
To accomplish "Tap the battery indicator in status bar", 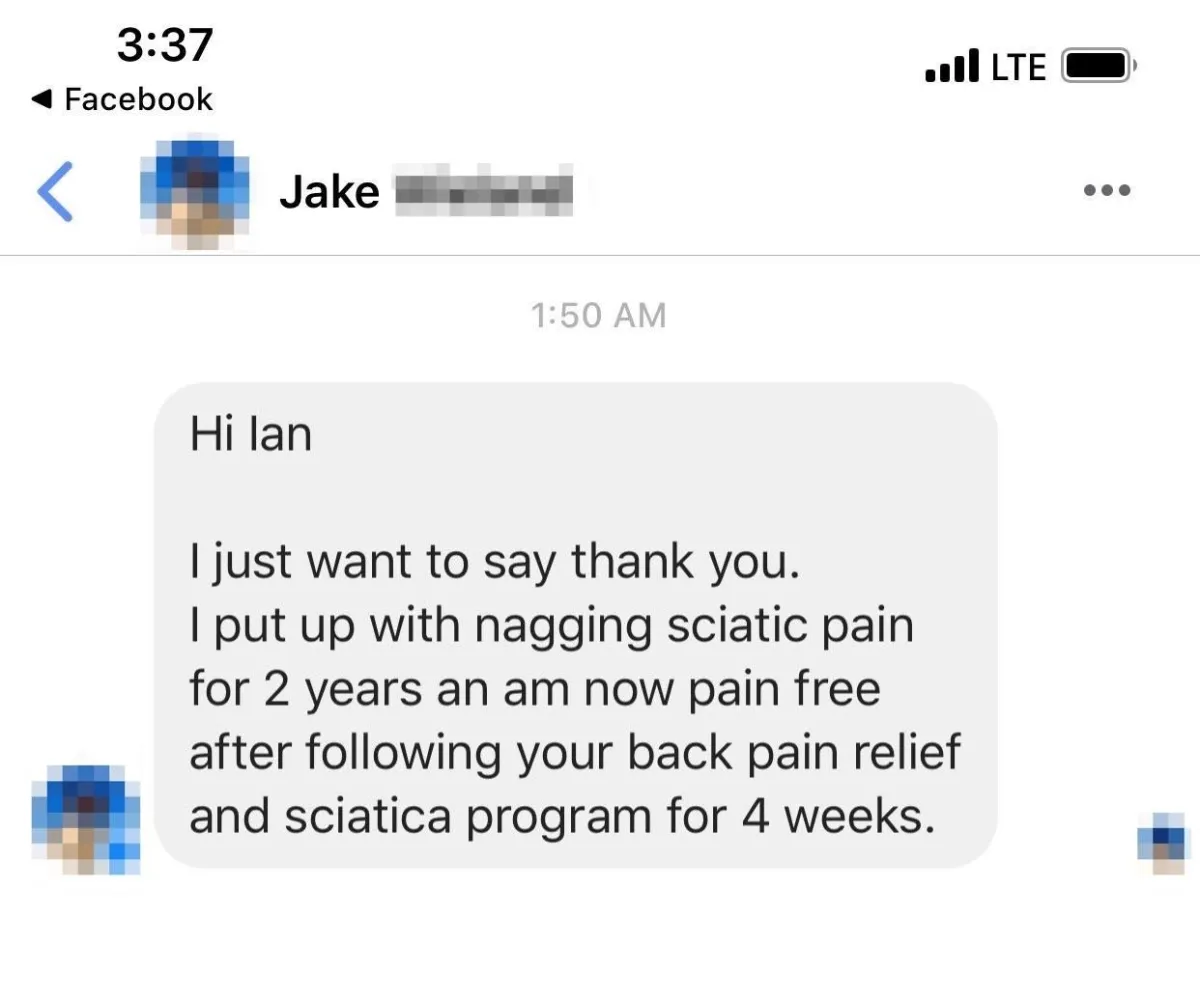I will [1099, 66].
